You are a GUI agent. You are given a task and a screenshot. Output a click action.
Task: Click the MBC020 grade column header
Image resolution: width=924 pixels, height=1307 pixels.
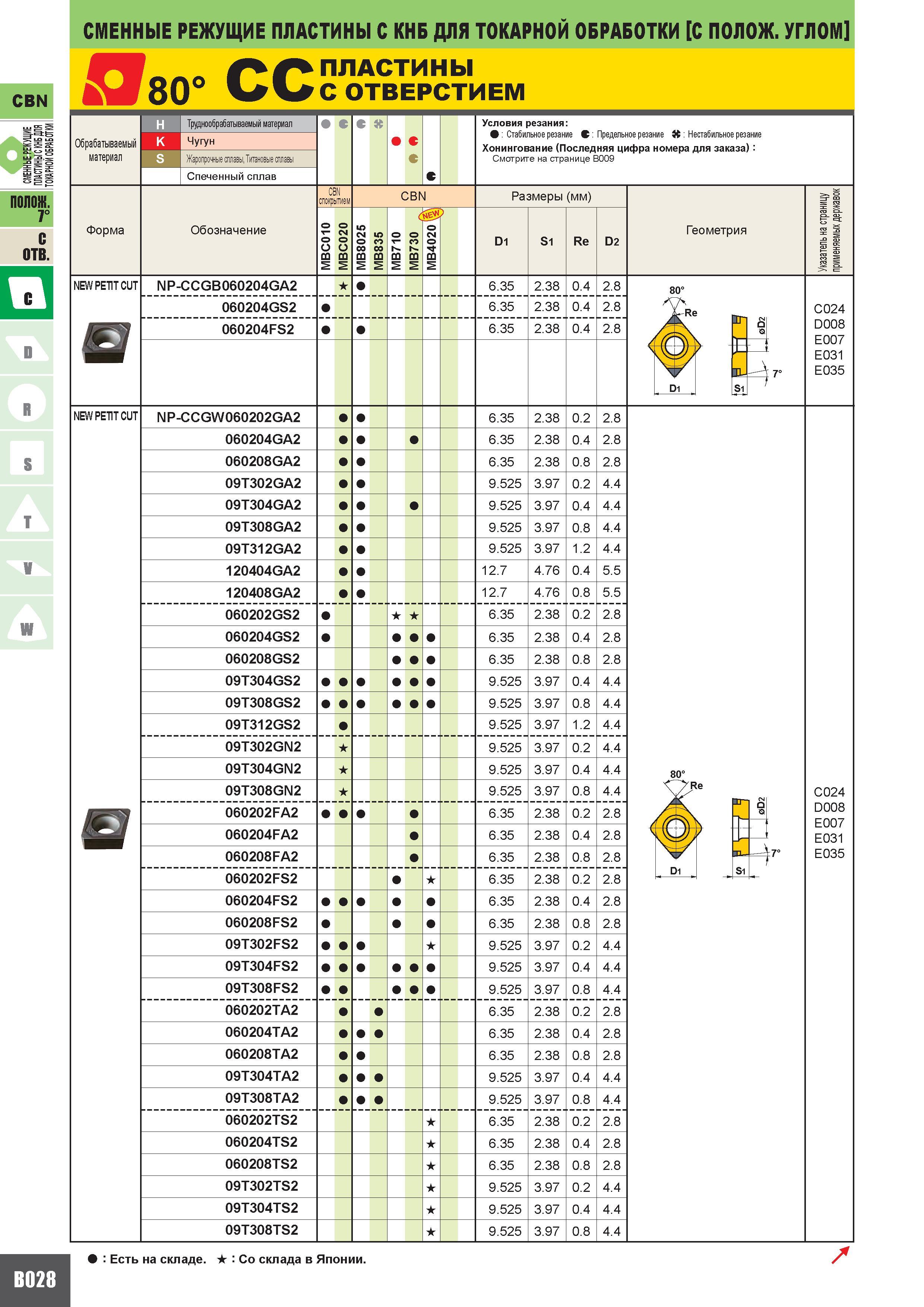point(343,246)
